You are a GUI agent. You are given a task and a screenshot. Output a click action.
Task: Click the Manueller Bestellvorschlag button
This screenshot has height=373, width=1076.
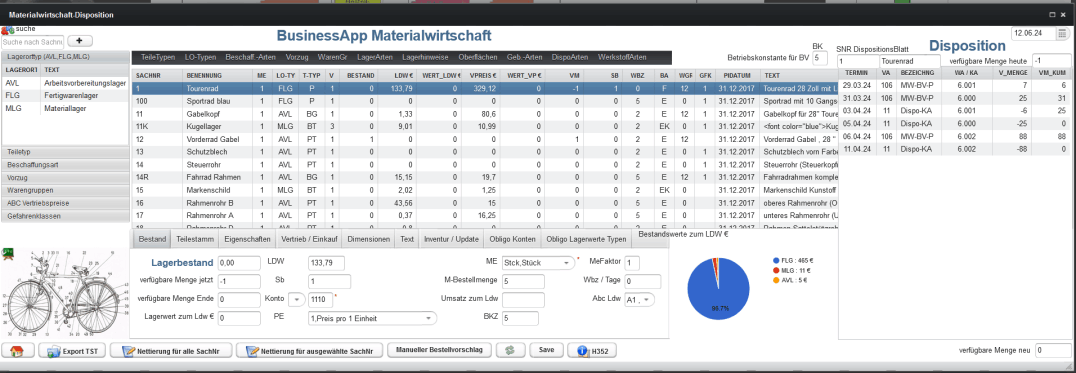(x=440, y=350)
